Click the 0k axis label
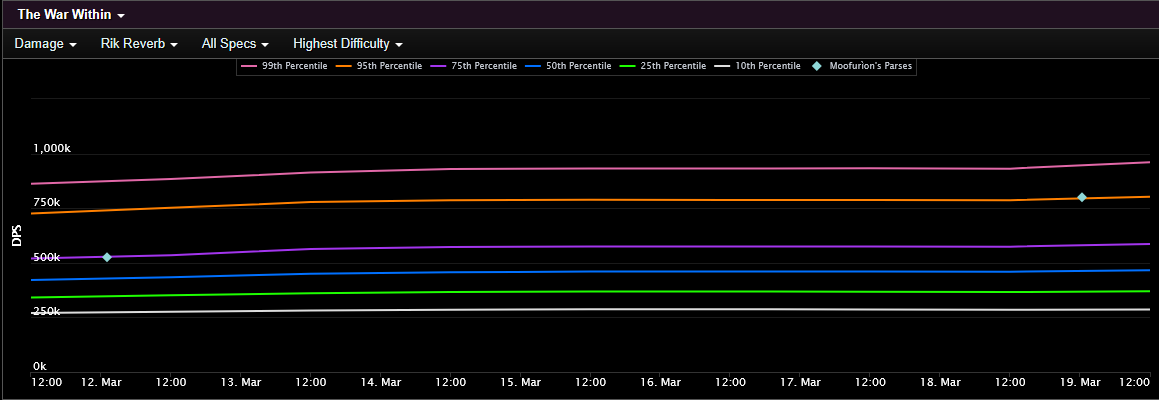This screenshot has height=400, width=1159. (39, 366)
